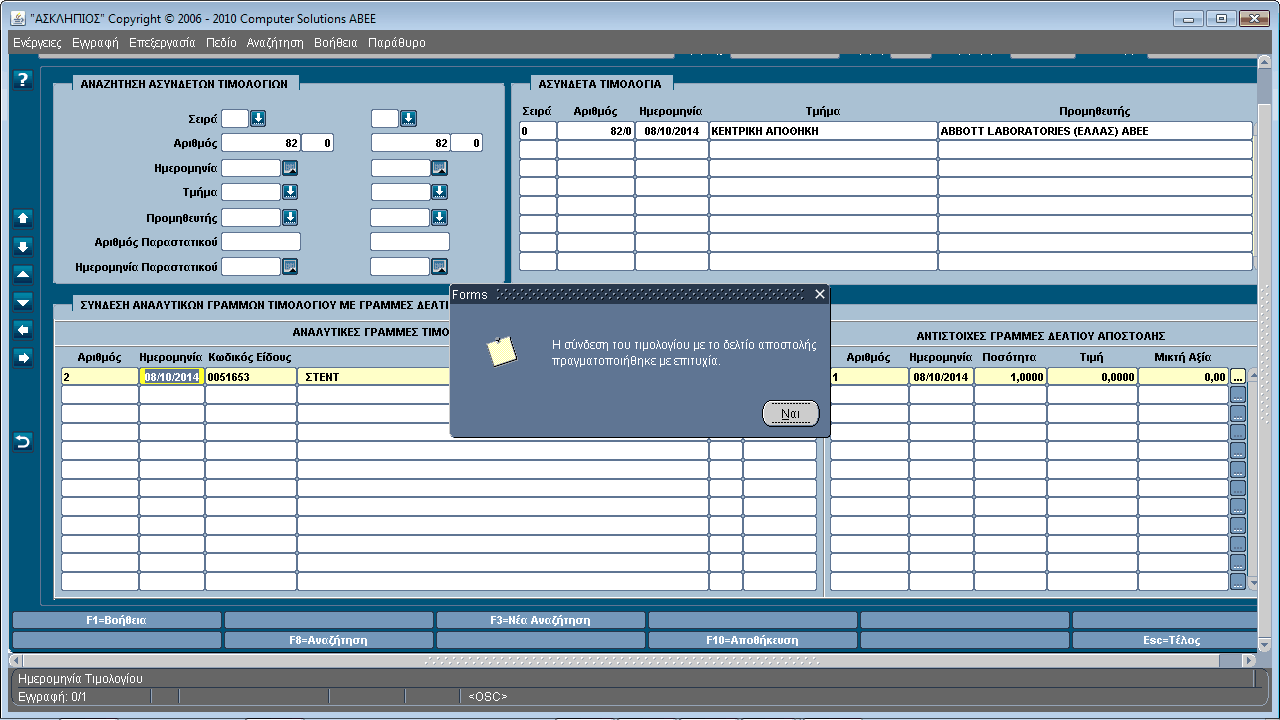Screen dimensions: 1280x720
Task: Click the left Σειρά input field
Action: point(234,118)
